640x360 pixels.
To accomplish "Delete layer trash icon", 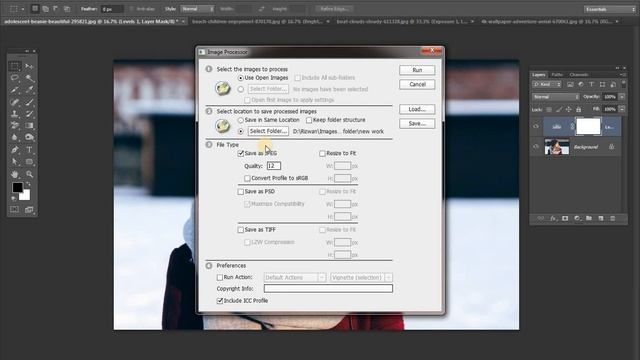I will pos(613,219).
